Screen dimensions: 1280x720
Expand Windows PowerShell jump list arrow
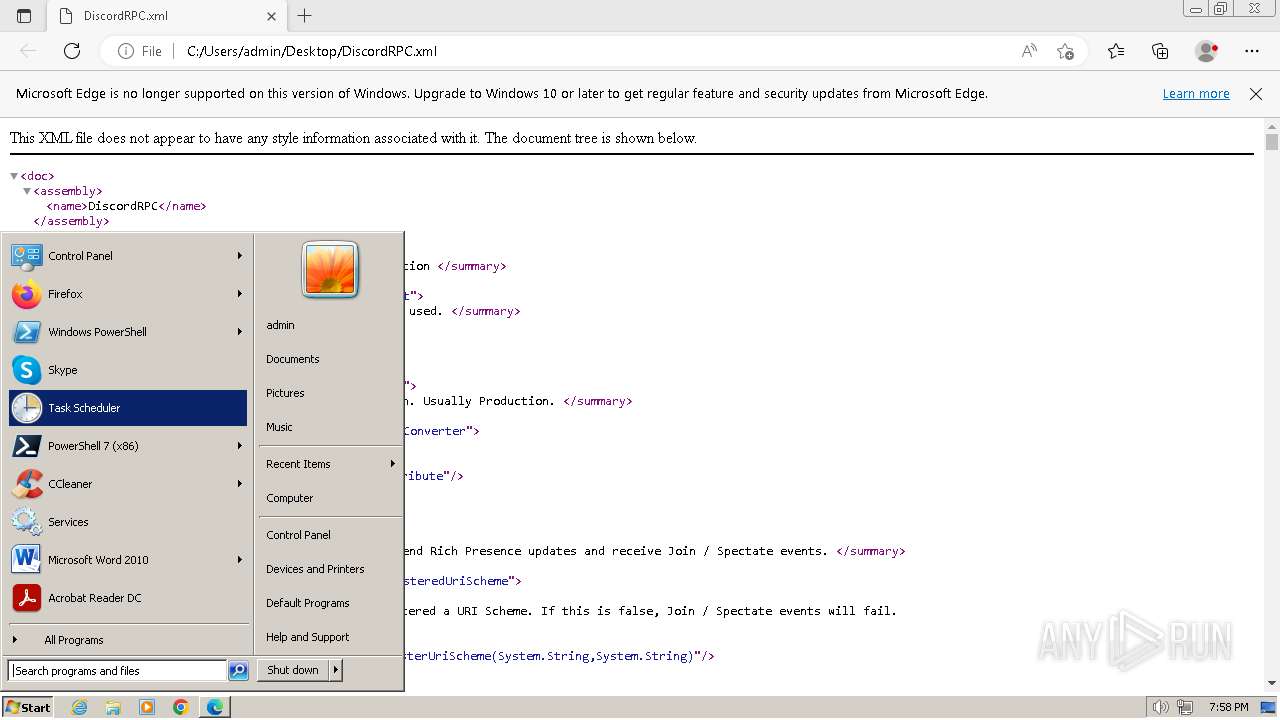tap(240, 332)
